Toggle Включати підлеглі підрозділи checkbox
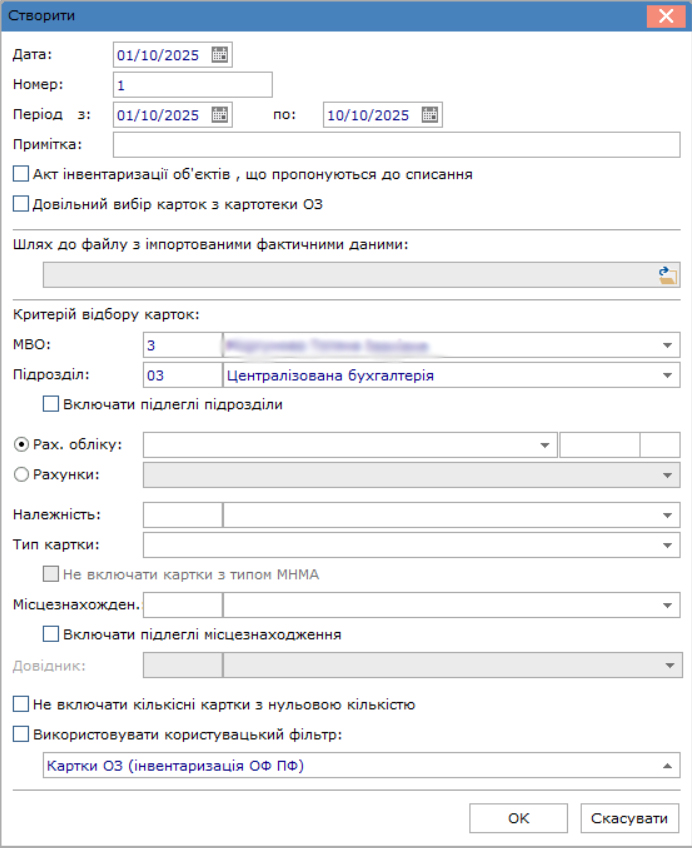Screen dimensions: 692x848 coord(51,405)
